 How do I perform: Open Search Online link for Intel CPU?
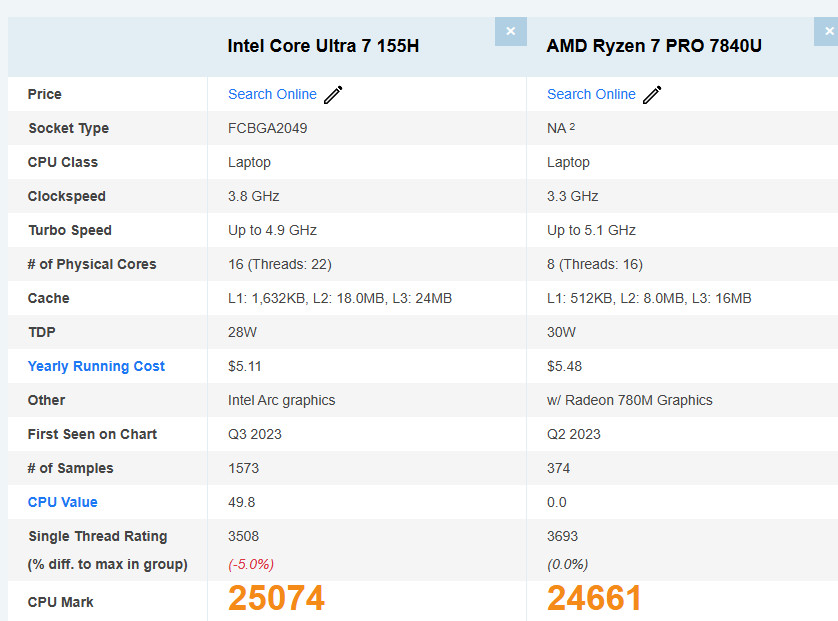pos(272,94)
